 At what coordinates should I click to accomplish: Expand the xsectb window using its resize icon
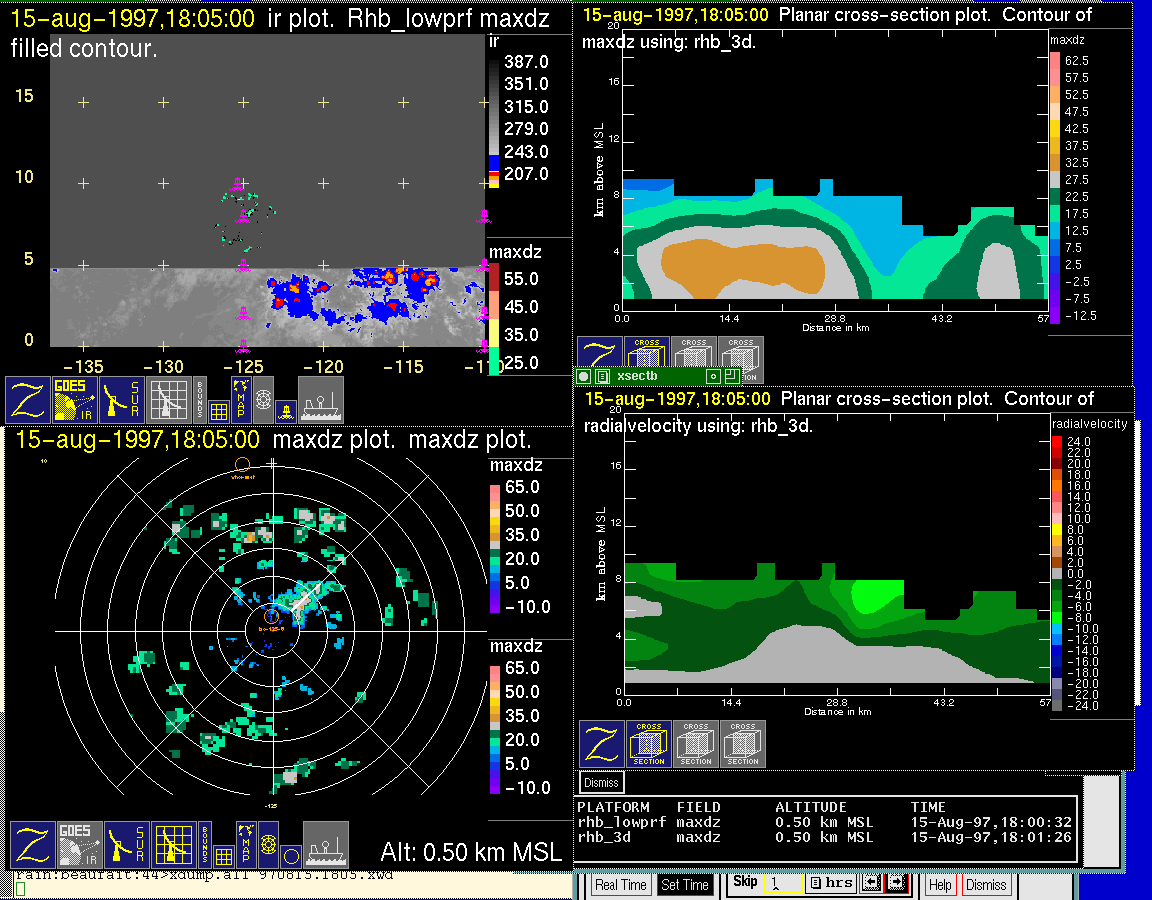732,376
